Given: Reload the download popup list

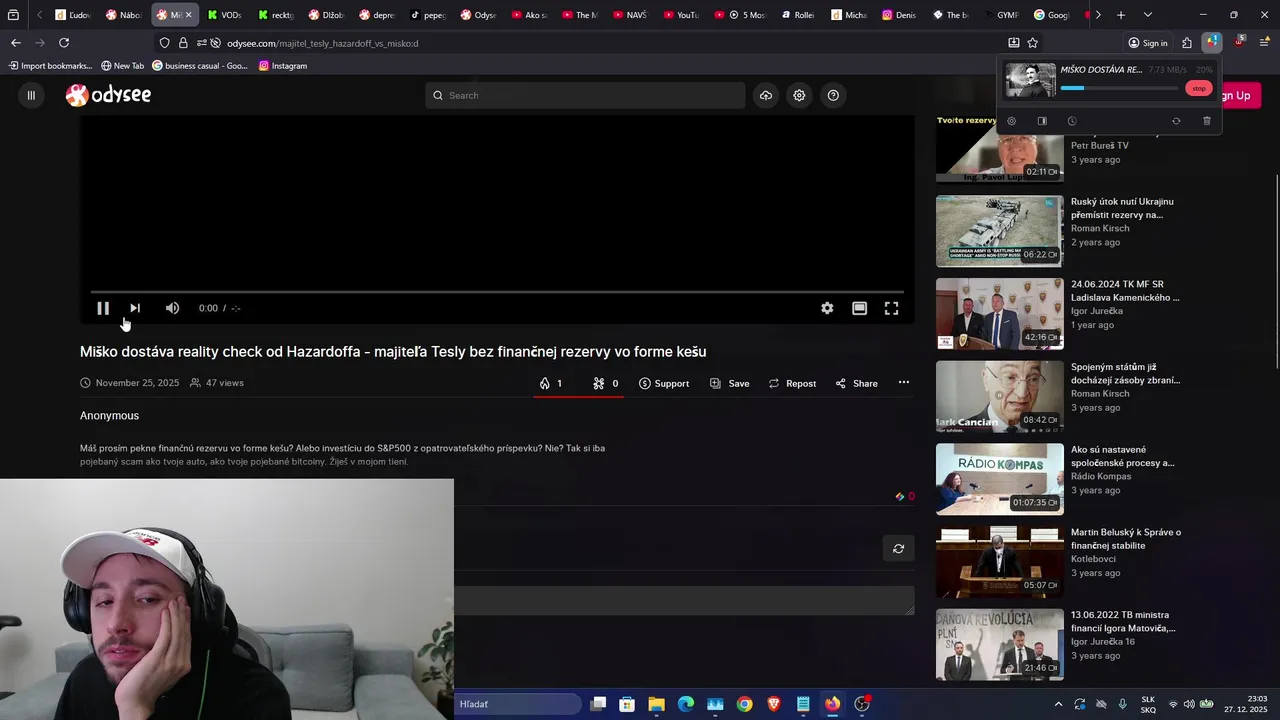Looking at the screenshot, I should [x=1176, y=121].
